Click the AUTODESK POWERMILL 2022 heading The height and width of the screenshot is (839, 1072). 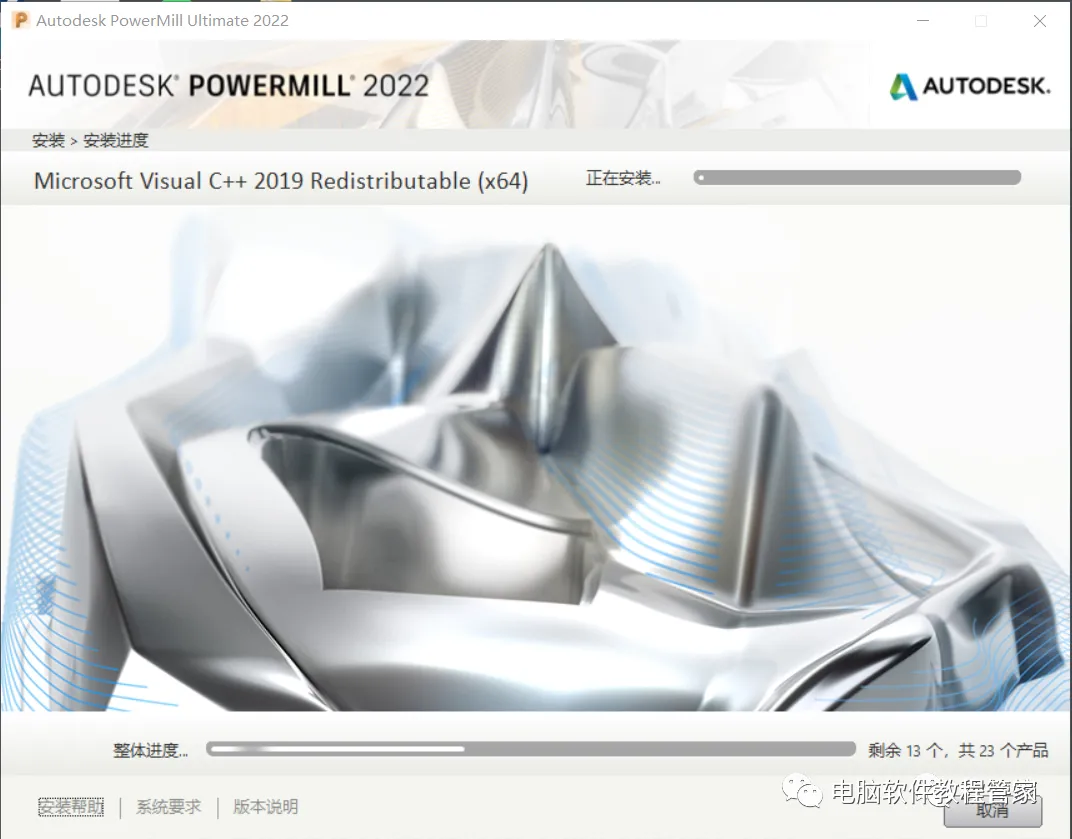click(x=228, y=86)
